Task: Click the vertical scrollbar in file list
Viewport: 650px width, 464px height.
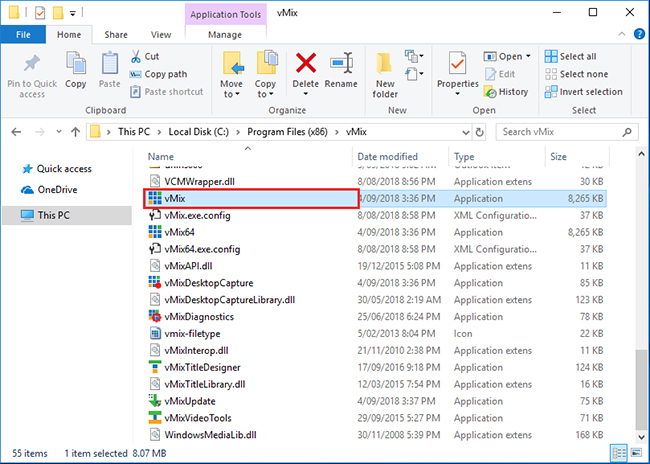Action: point(641,300)
